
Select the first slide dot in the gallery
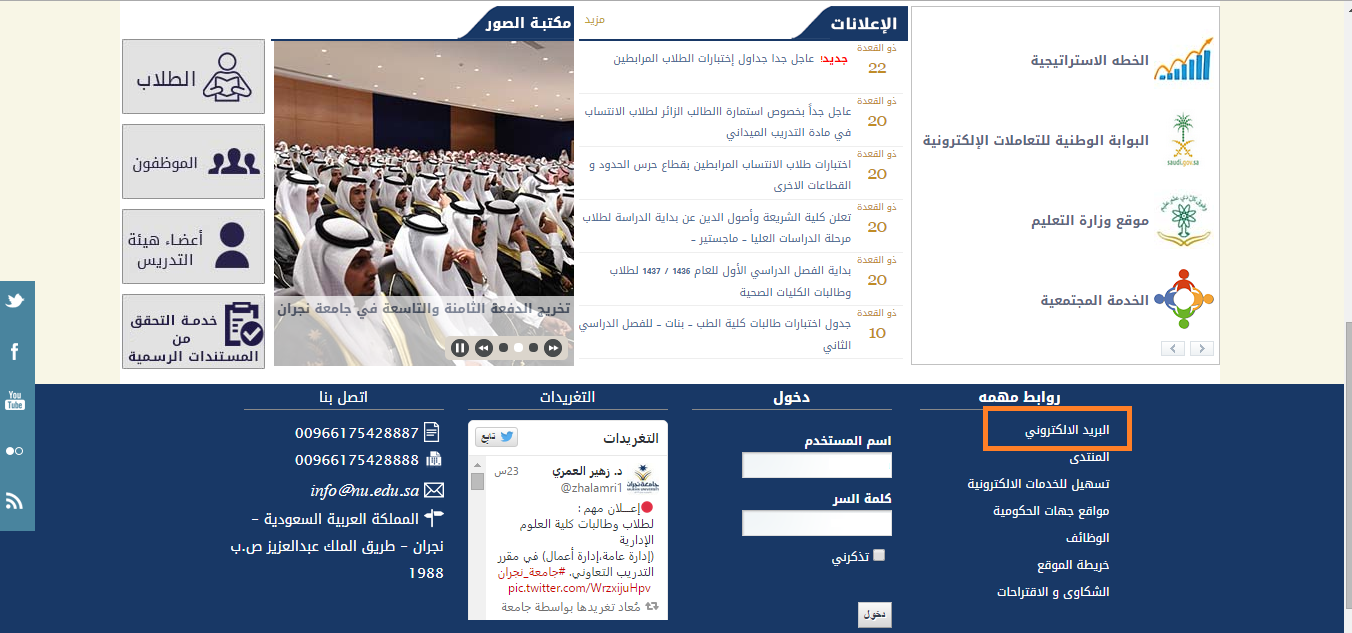click(503, 348)
